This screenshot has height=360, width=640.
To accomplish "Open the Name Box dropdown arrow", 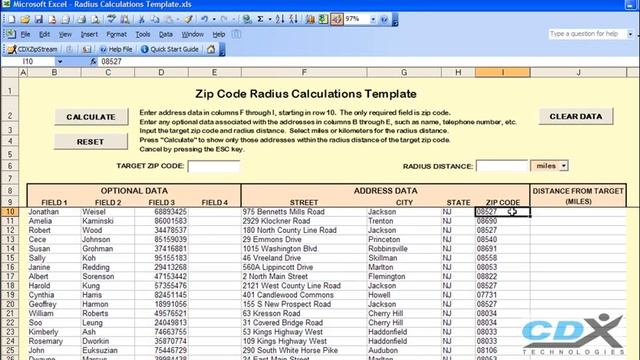I will pos(60,62).
